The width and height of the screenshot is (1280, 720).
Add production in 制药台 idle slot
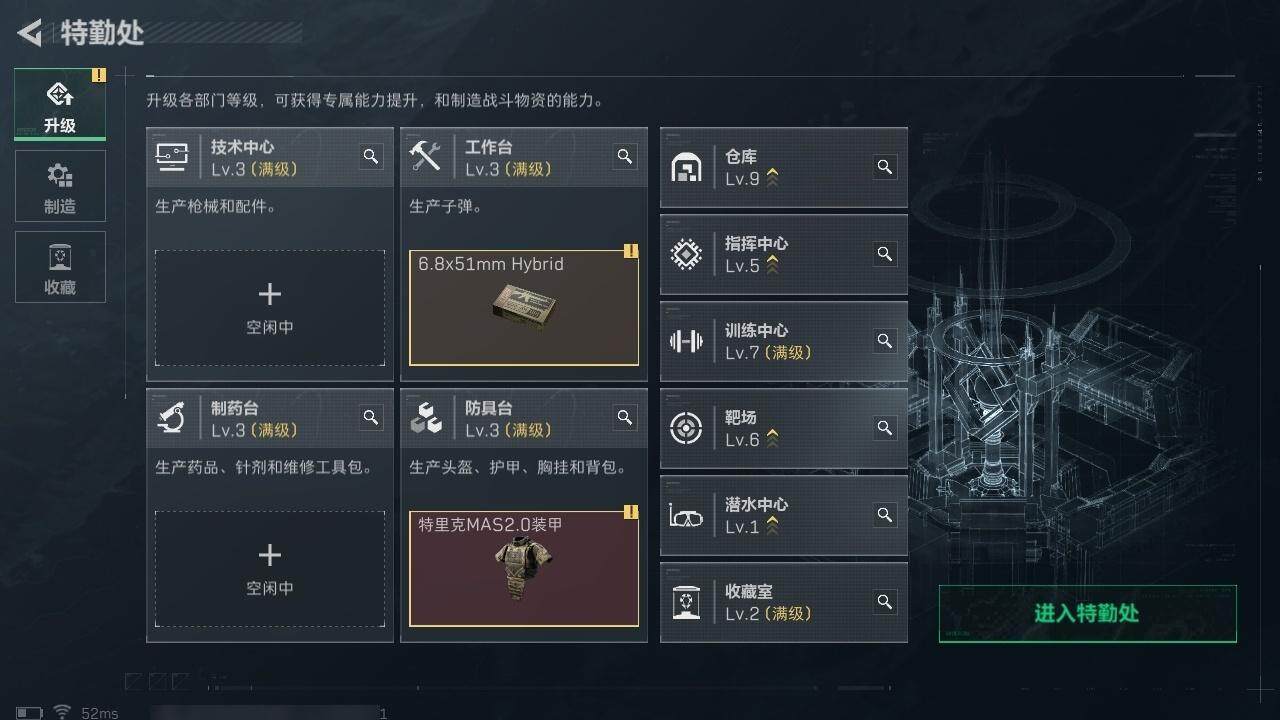point(270,569)
